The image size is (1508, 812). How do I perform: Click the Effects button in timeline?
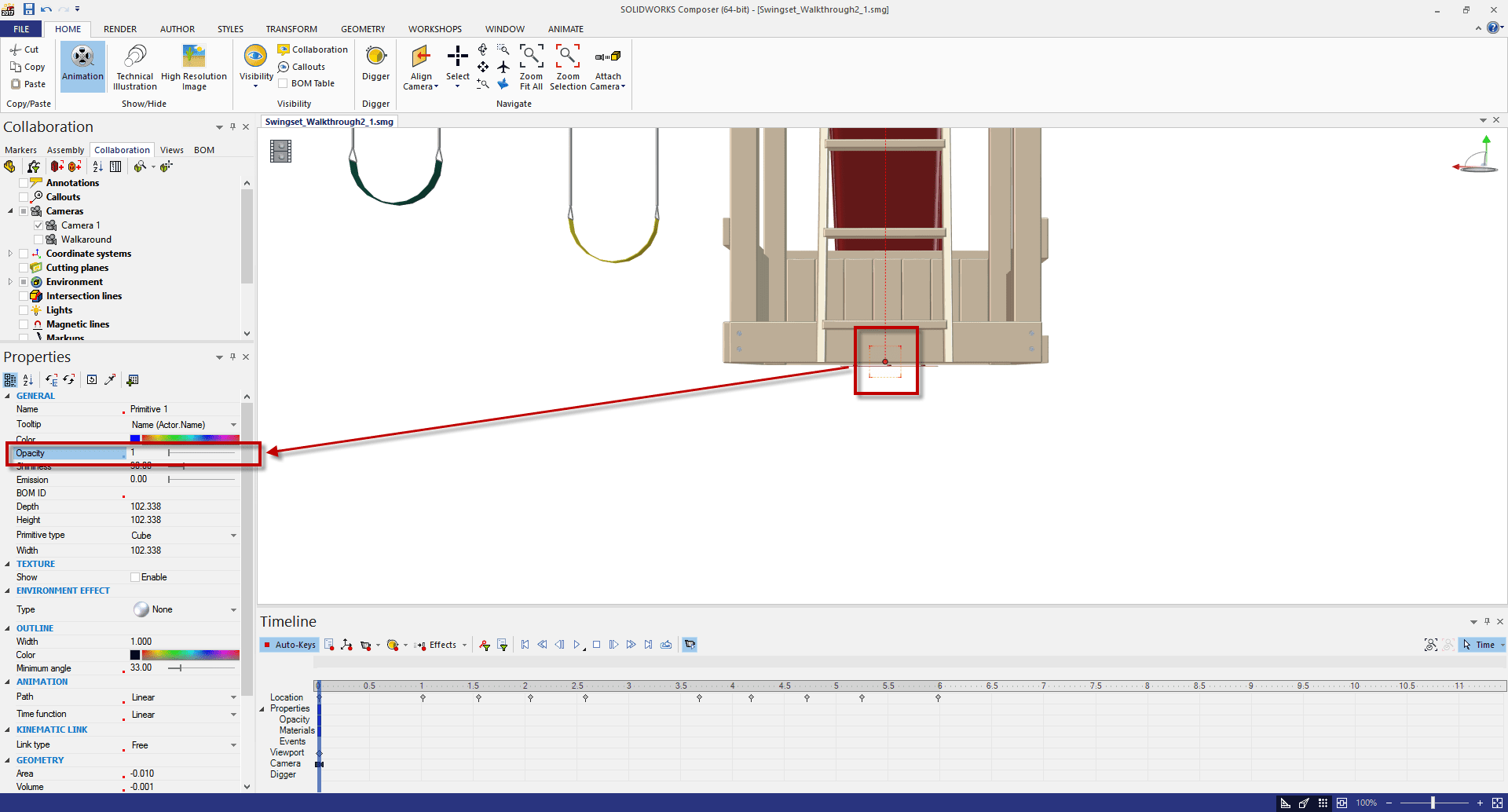[x=442, y=645]
